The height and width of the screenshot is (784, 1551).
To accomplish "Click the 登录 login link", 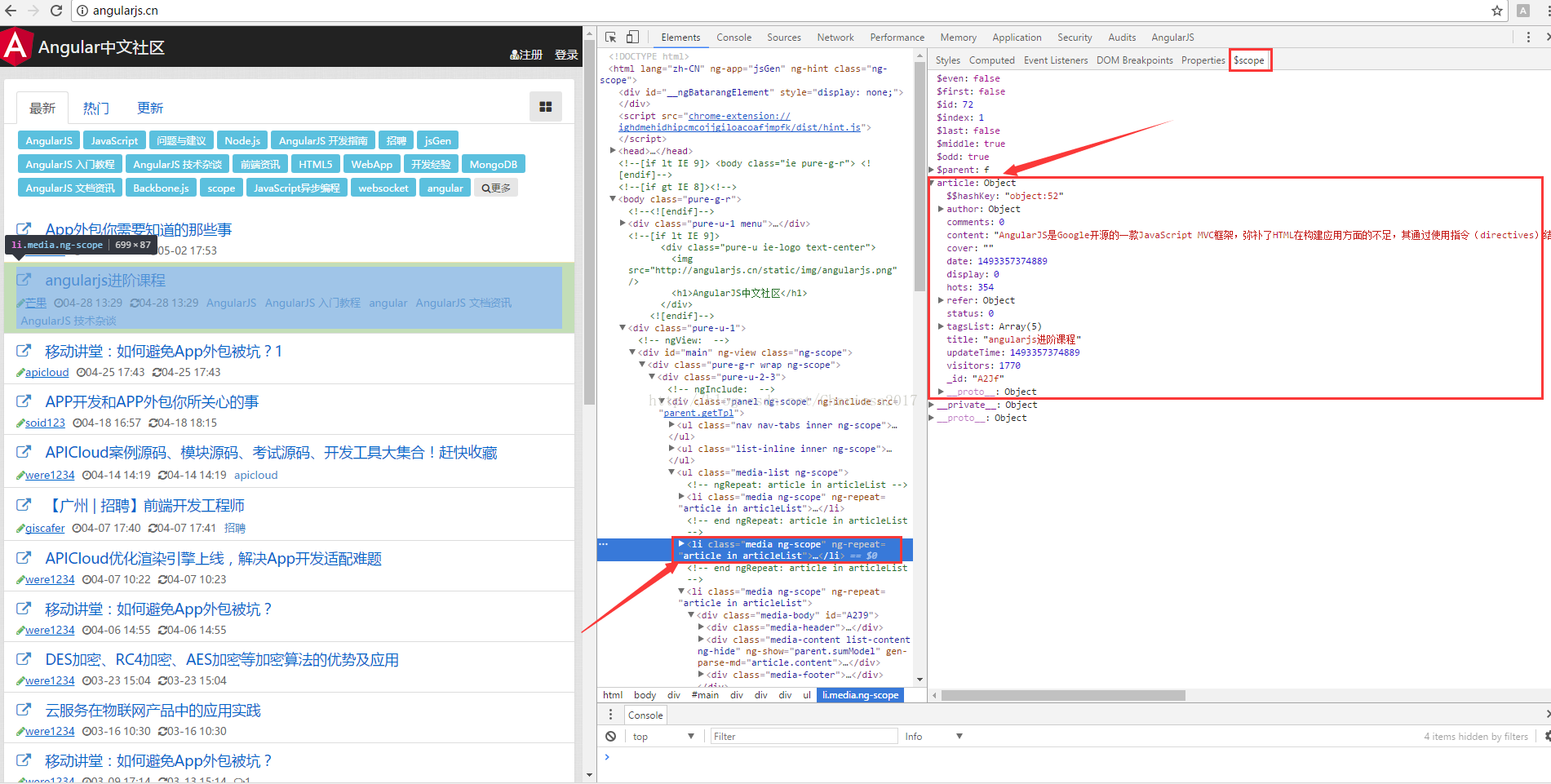I will pyautogui.click(x=566, y=55).
